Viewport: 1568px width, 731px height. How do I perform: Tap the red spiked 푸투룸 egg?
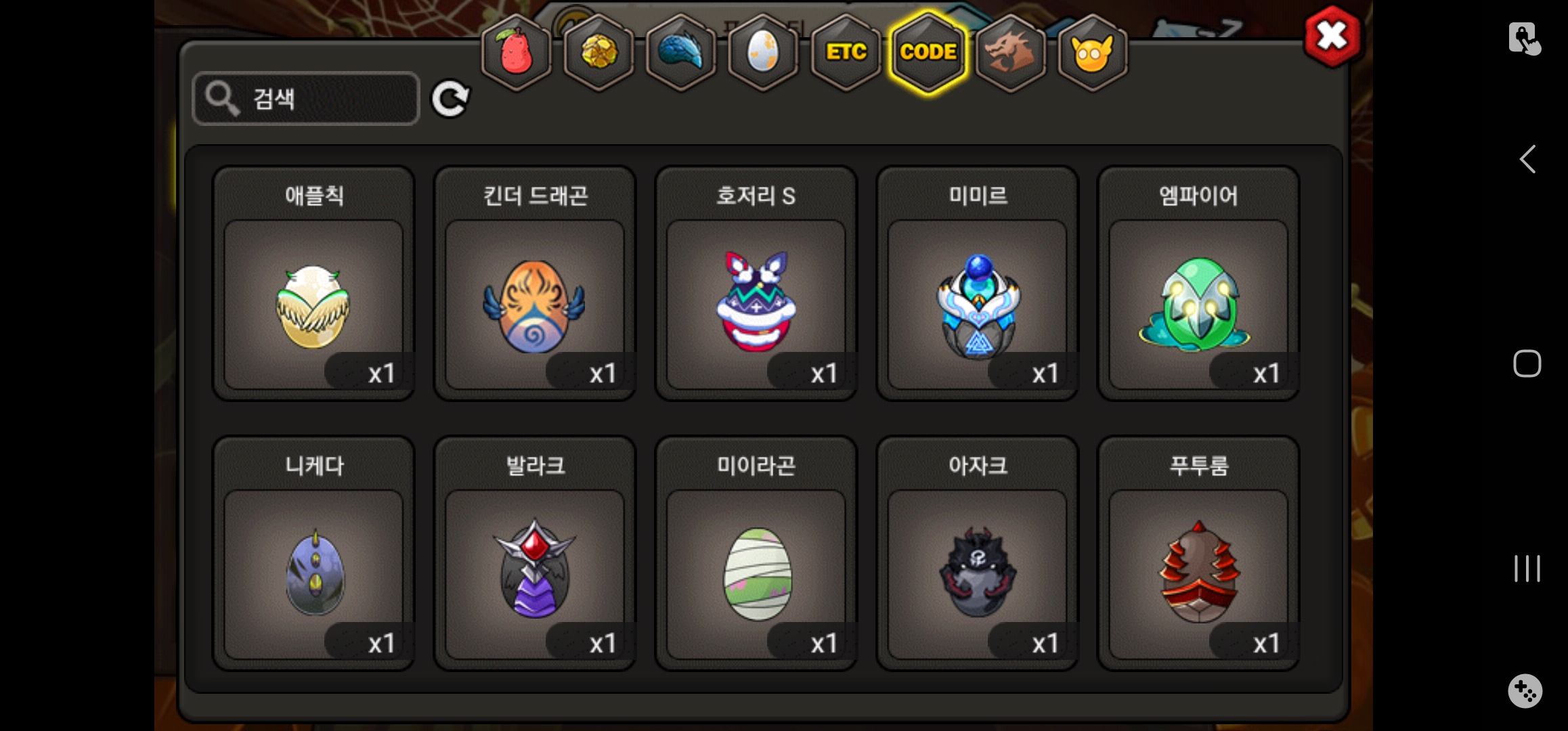[x=1198, y=554]
